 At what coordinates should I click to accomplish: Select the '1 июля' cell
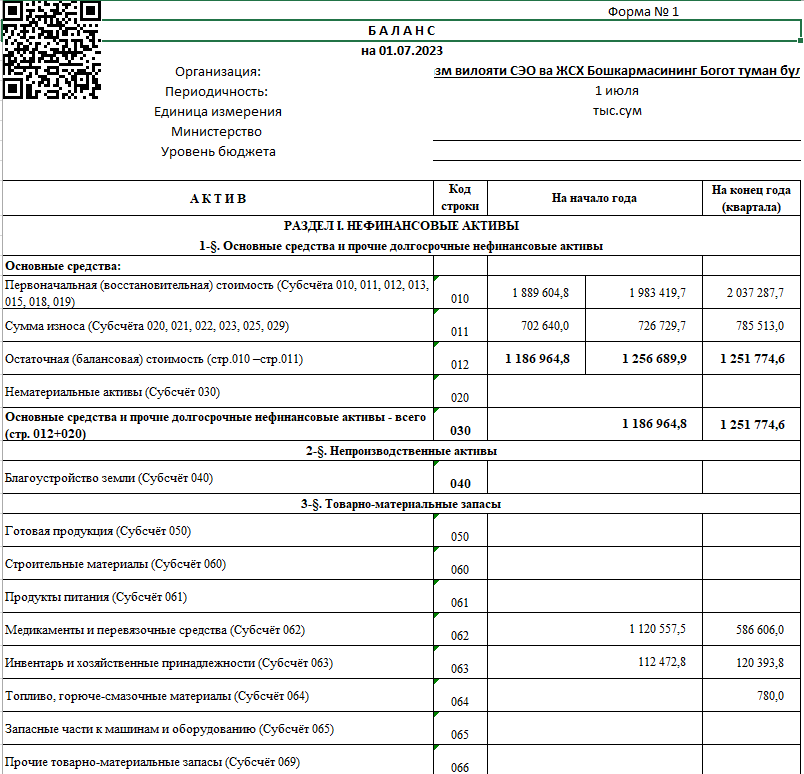(616, 91)
